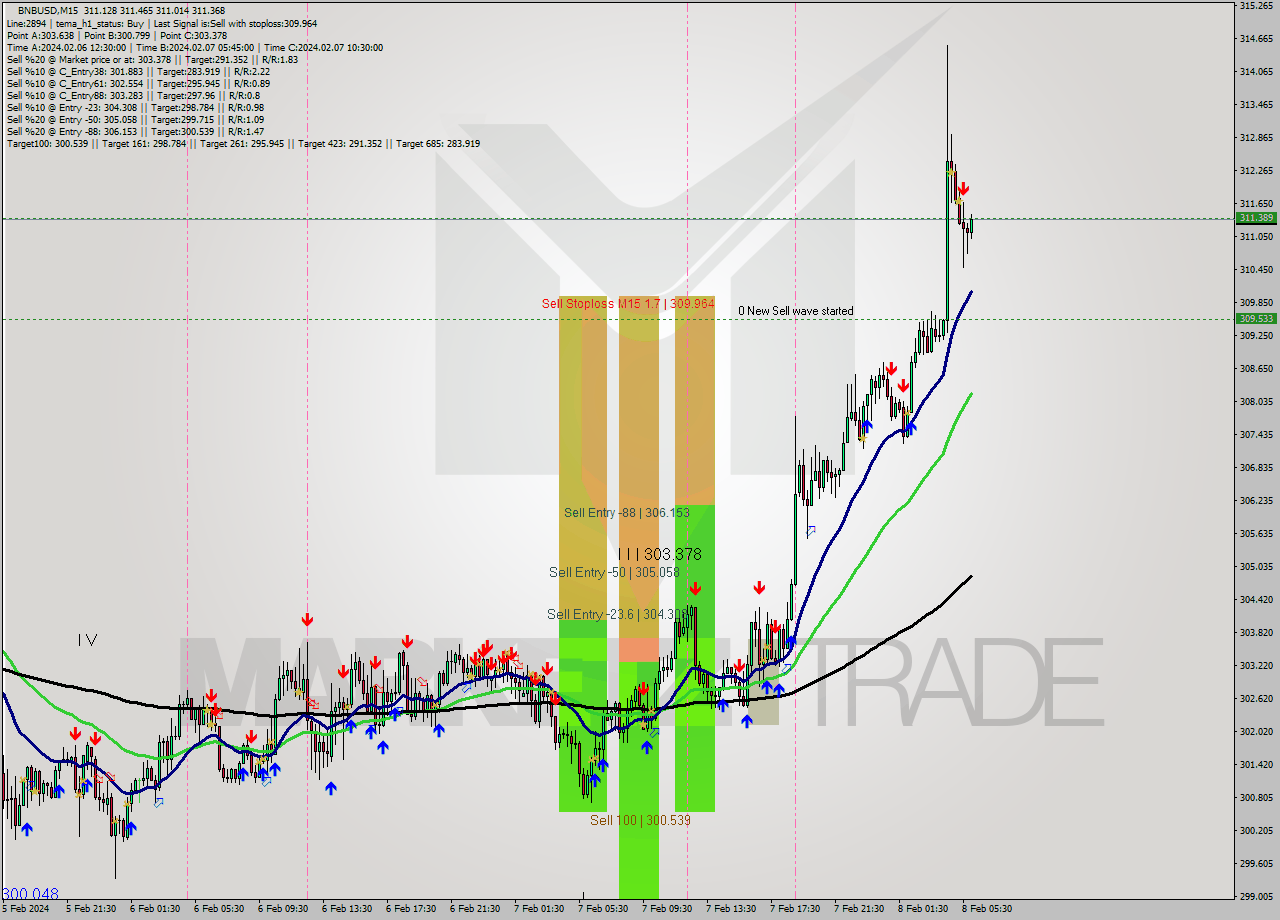Click the 300.800 price axis label
This screenshot has height=920, width=1280.
coord(1256,798)
